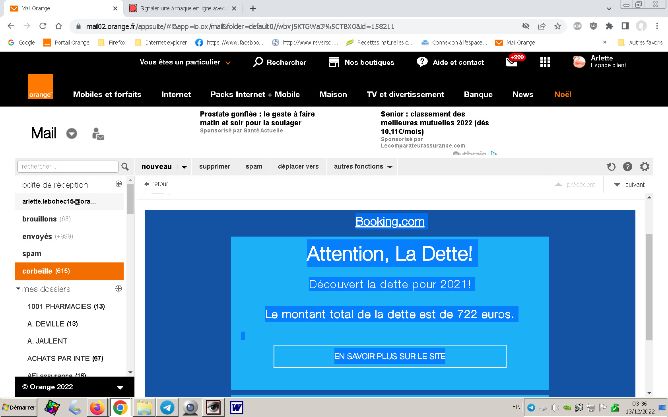Image resolution: width=668 pixels, height=417 pixels.
Task: Click retour to go back to list
Action: [156, 184]
